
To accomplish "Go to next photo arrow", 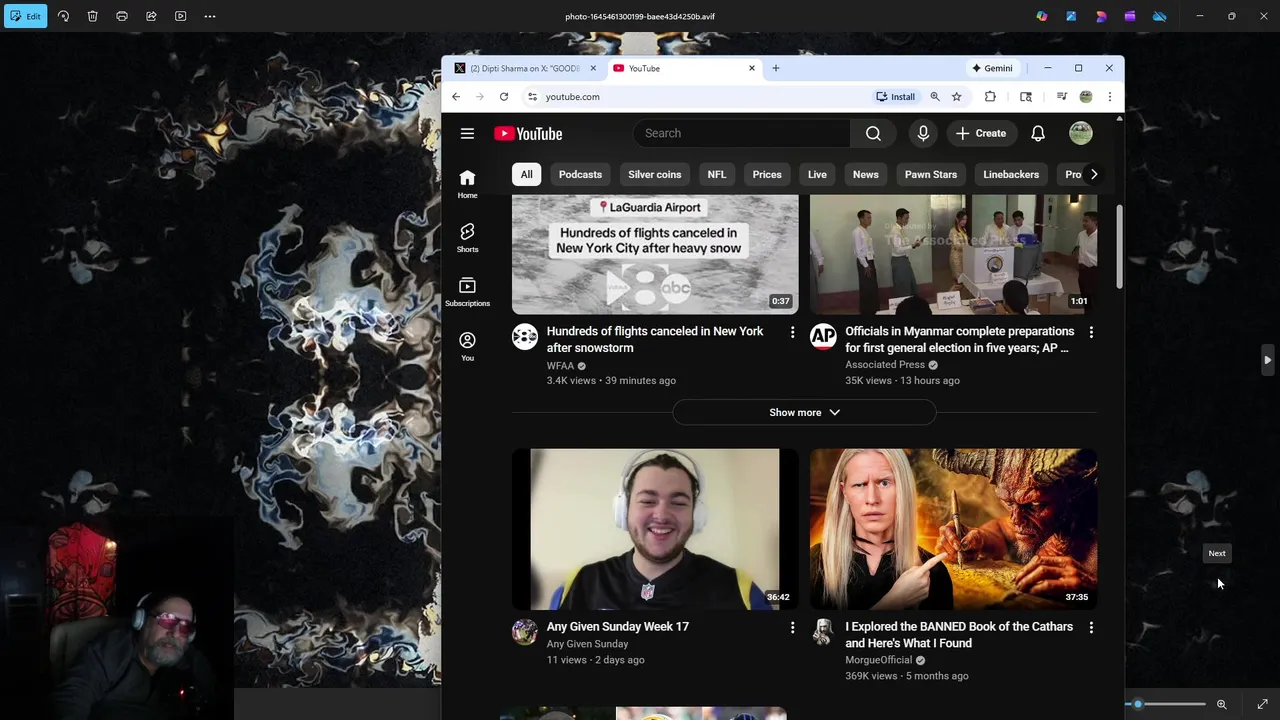I will tap(1267, 360).
